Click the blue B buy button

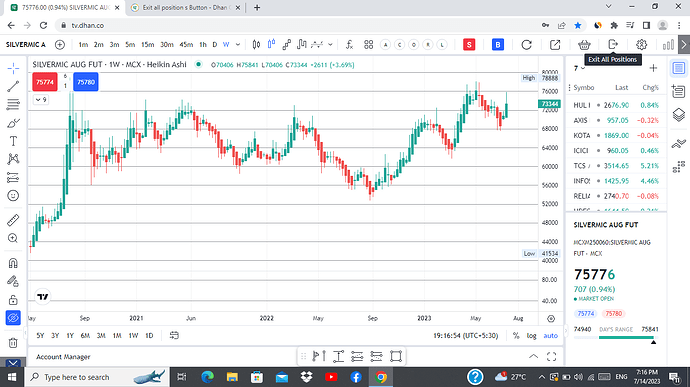tap(498, 44)
